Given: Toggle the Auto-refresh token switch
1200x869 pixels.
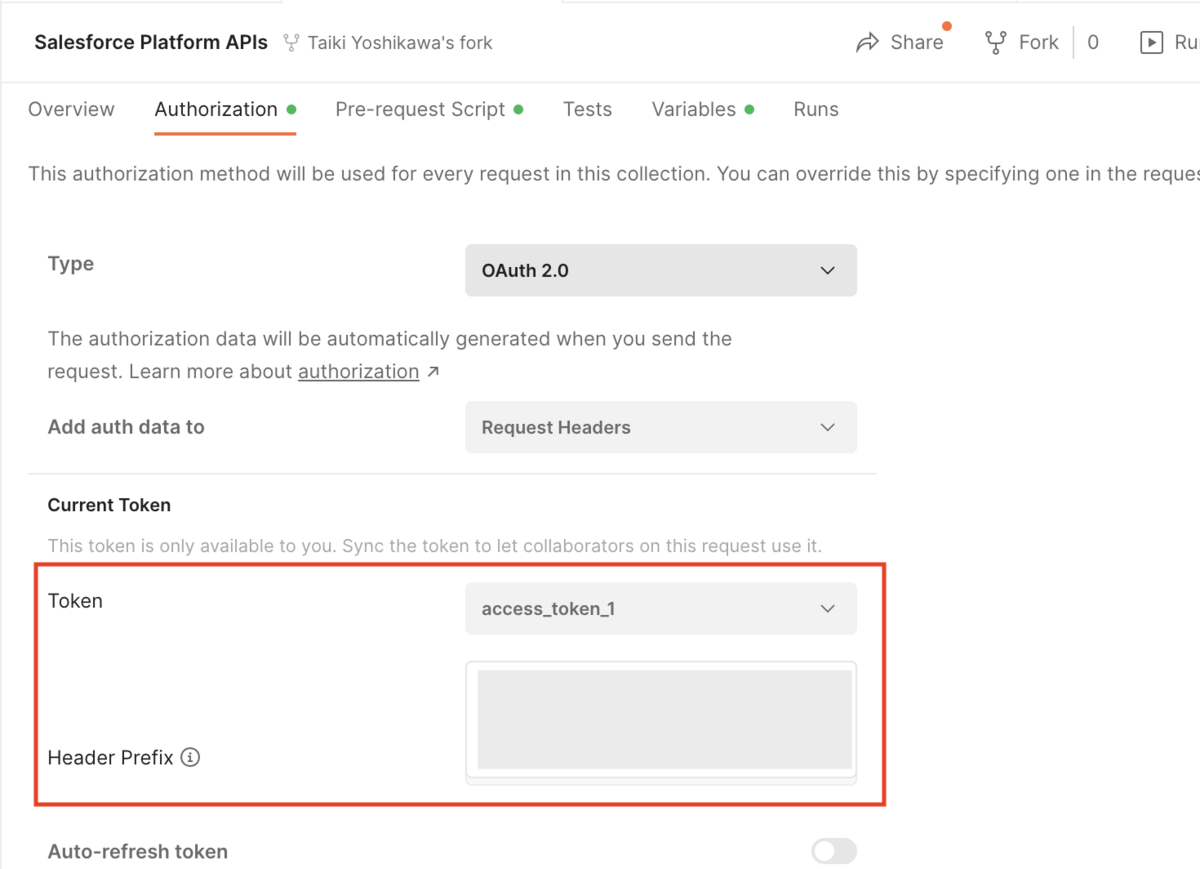Looking at the screenshot, I should pos(834,852).
